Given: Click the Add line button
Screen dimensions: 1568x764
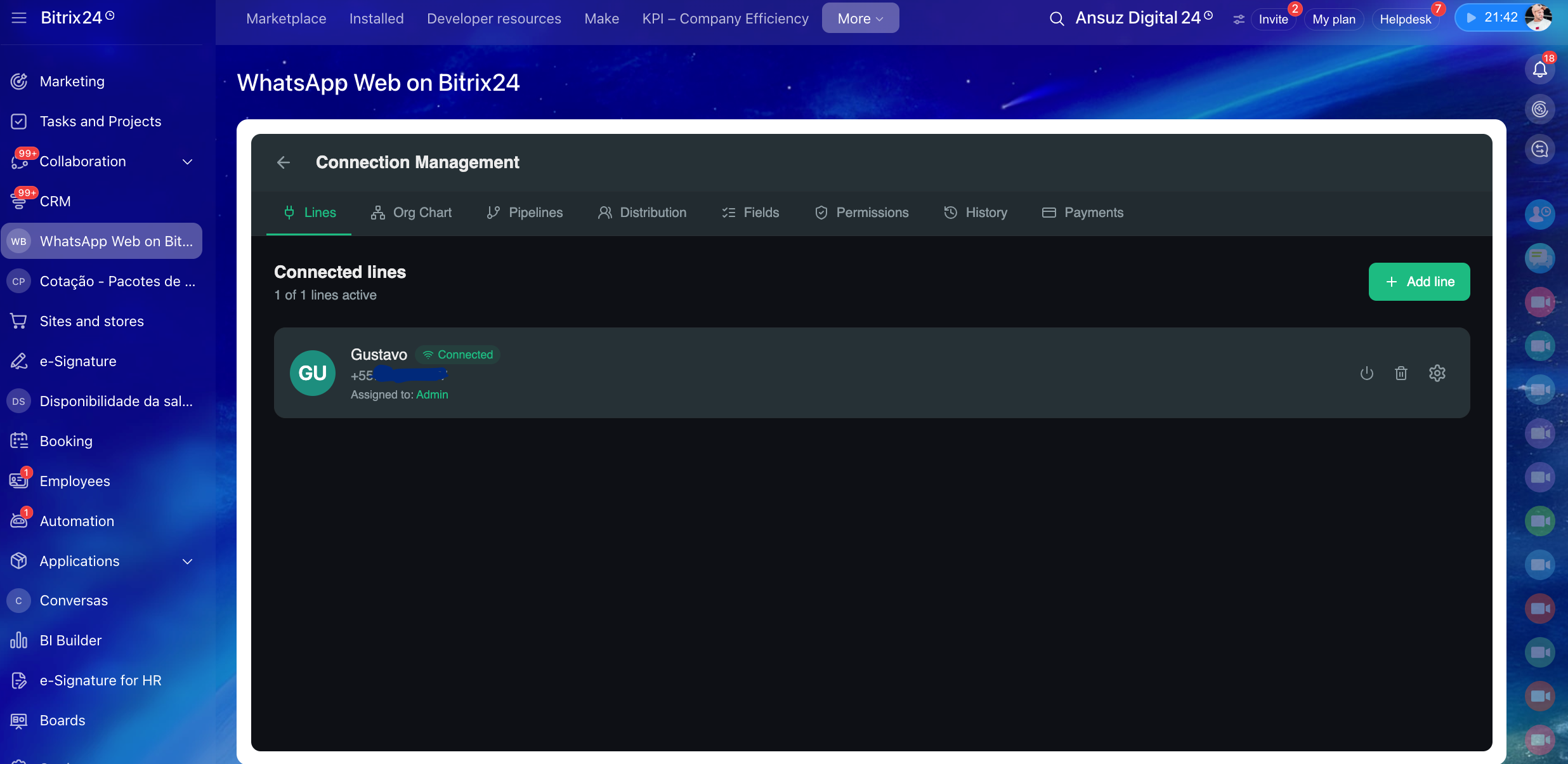Looking at the screenshot, I should (x=1419, y=282).
